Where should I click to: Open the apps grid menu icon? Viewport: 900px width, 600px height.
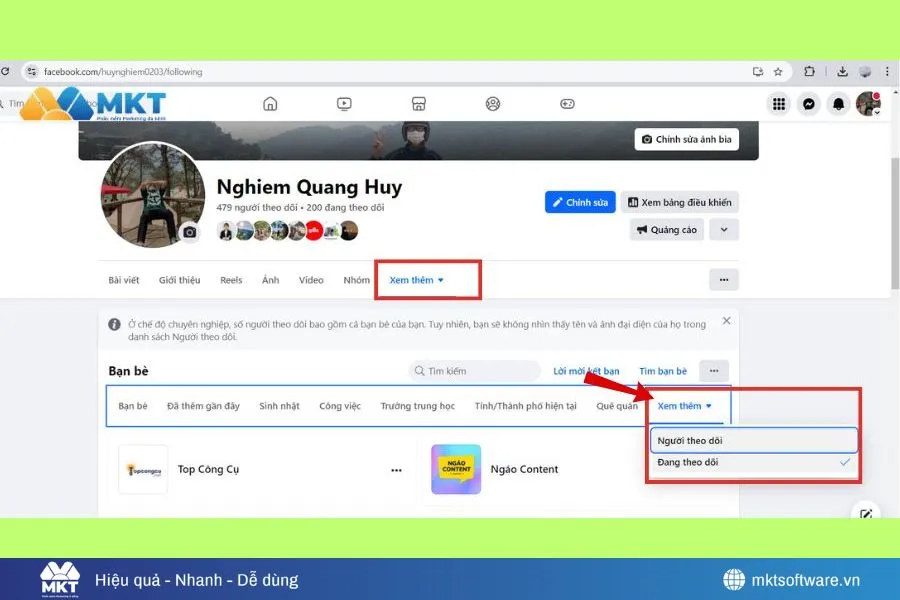[x=779, y=103]
